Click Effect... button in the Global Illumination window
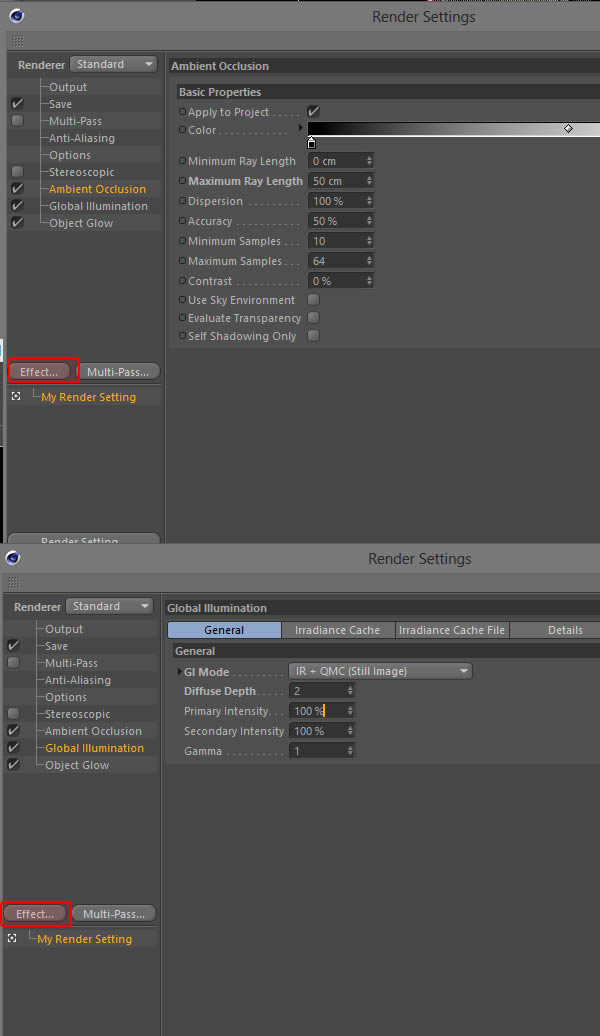The image size is (600, 1036). pos(35,914)
